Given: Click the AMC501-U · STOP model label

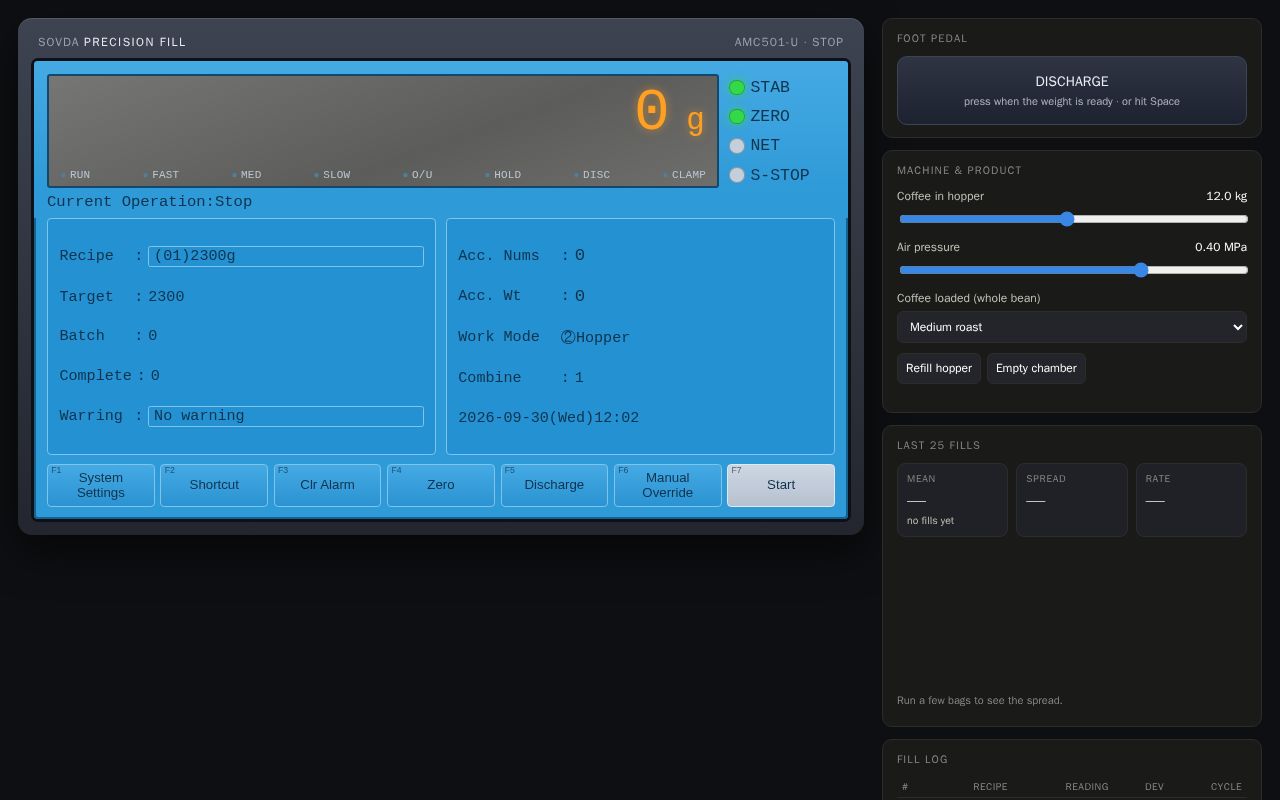Looking at the screenshot, I should click(x=789, y=42).
